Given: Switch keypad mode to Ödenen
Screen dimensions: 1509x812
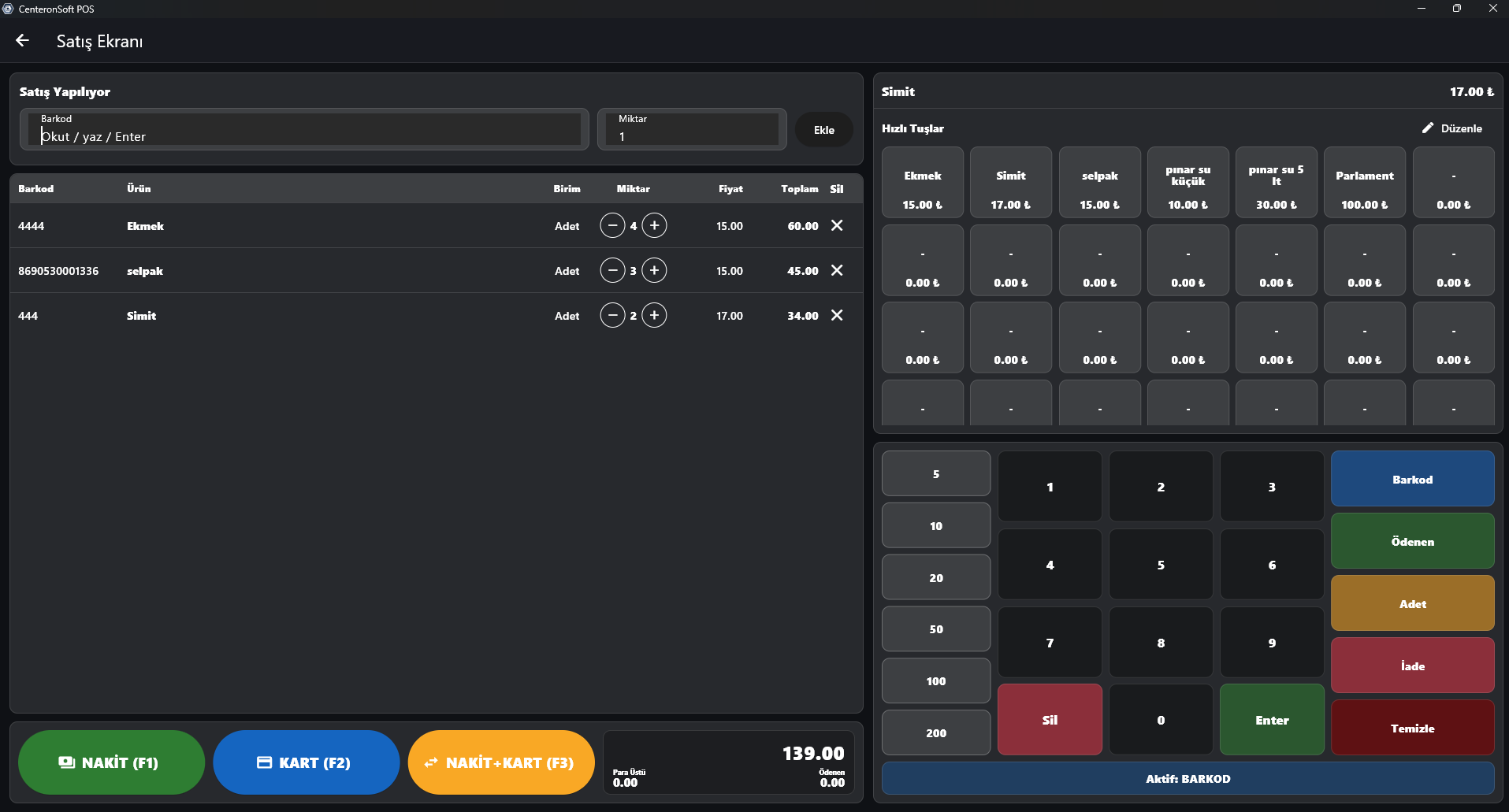Looking at the screenshot, I should tap(1412, 541).
